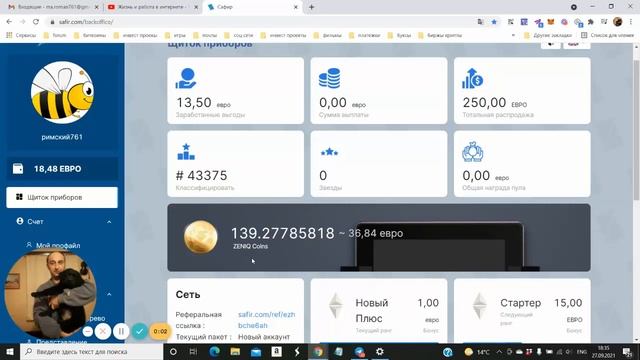The height and width of the screenshot is (360, 640).
Task: Click the recorder minimize minus button
Action: click(87, 331)
